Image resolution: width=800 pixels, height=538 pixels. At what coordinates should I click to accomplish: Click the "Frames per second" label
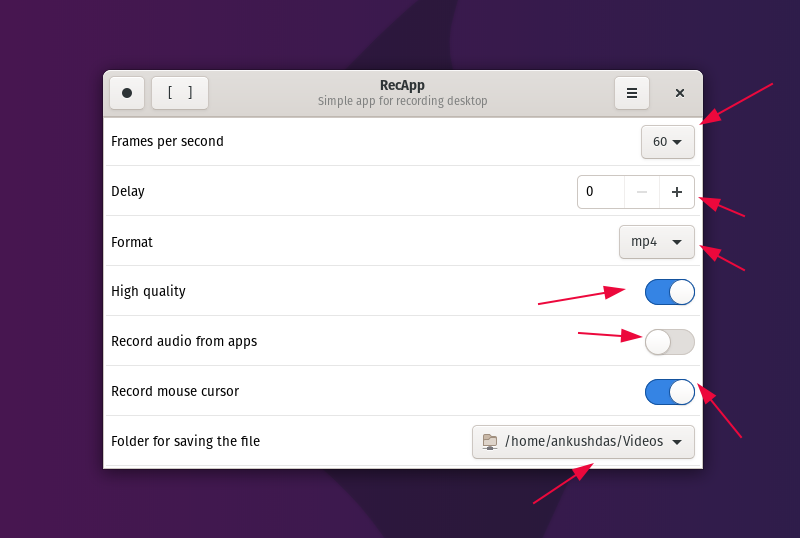167,141
